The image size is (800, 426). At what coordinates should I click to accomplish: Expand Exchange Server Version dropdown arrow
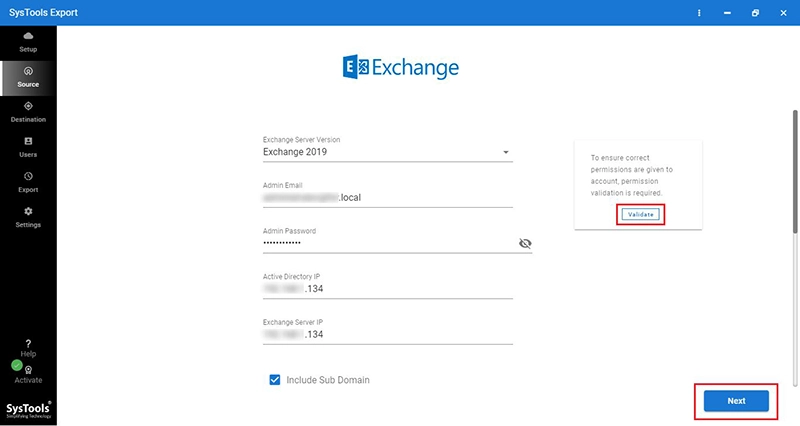click(506, 152)
